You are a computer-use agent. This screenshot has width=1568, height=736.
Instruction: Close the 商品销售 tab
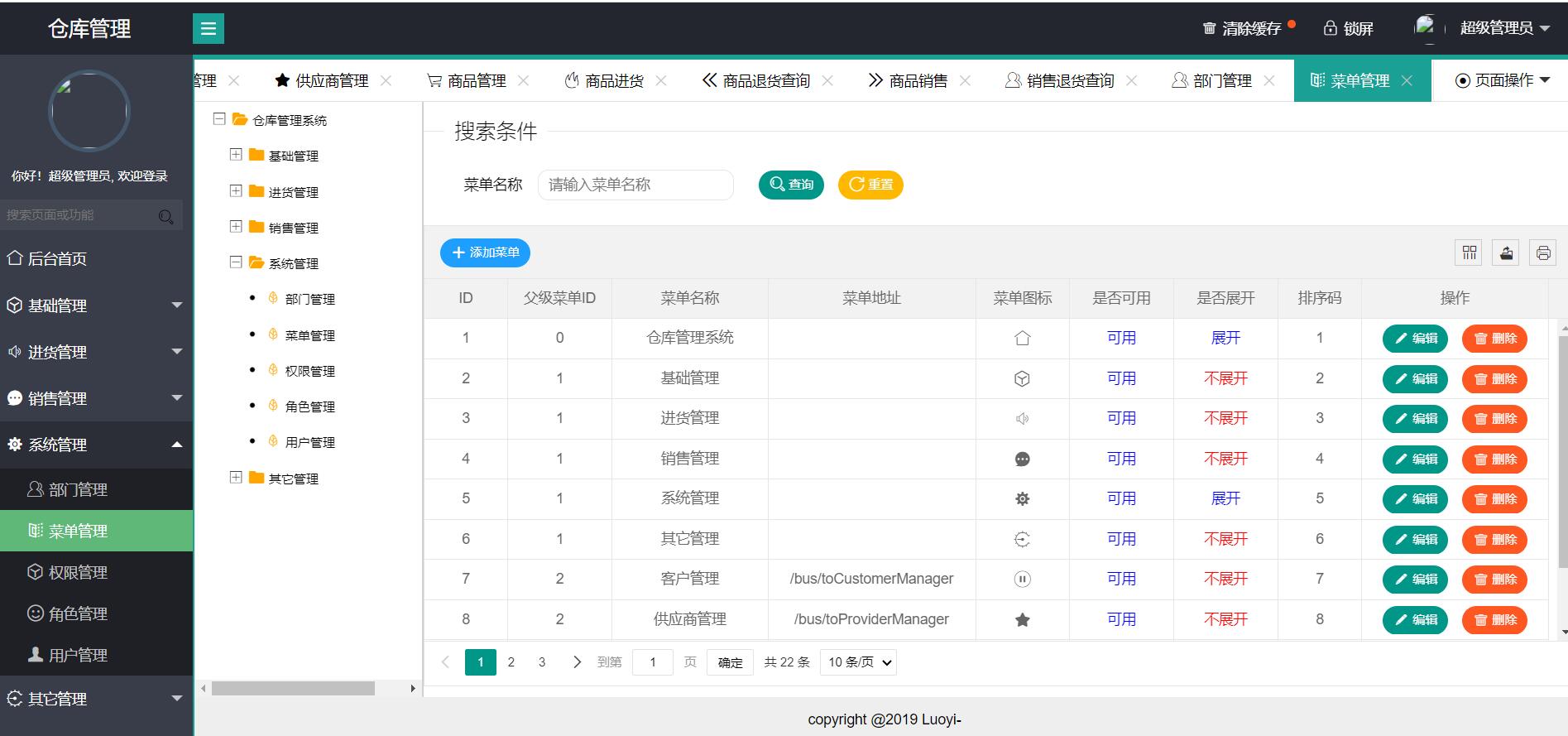coord(964,80)
